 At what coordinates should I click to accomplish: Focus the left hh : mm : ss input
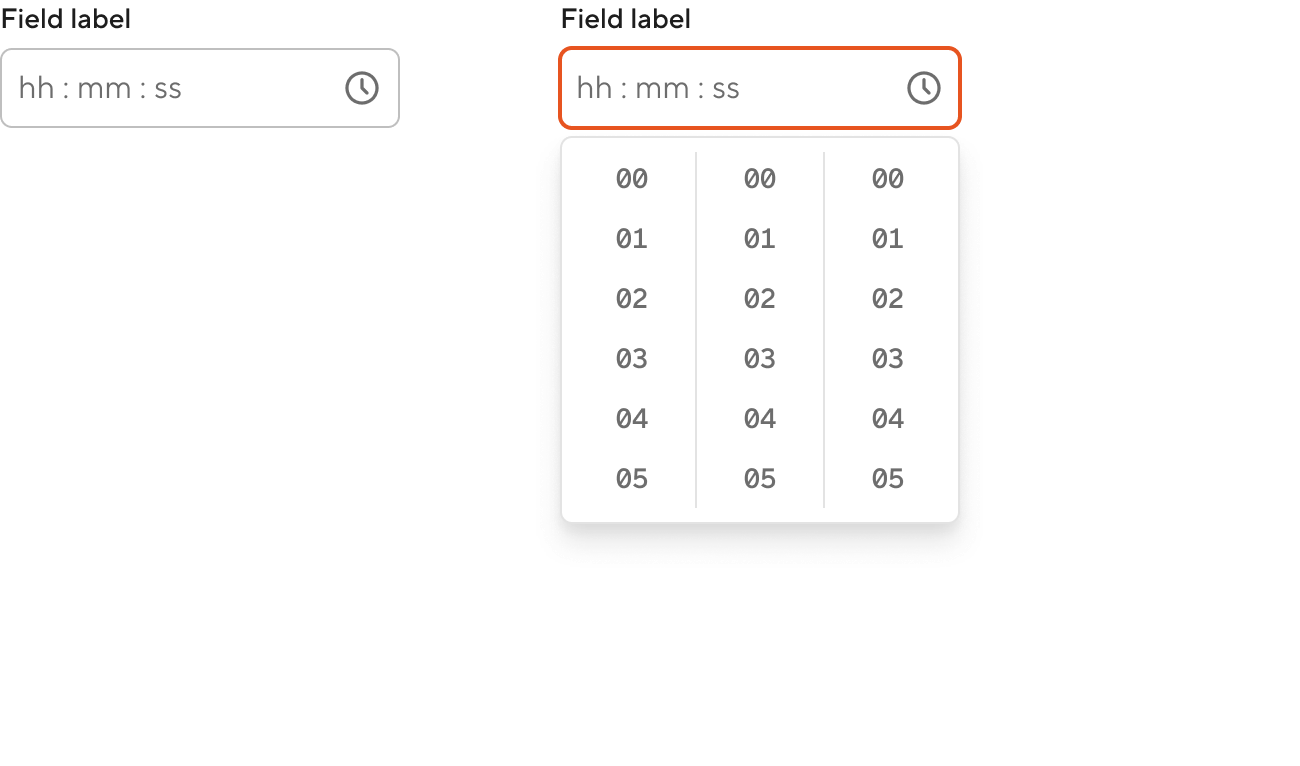200,88
